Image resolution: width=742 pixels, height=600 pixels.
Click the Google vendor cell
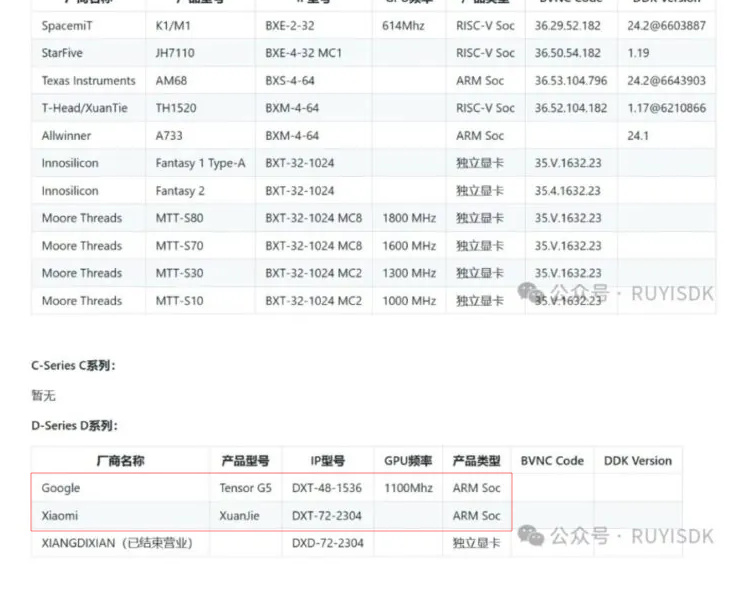click(61, 488)
